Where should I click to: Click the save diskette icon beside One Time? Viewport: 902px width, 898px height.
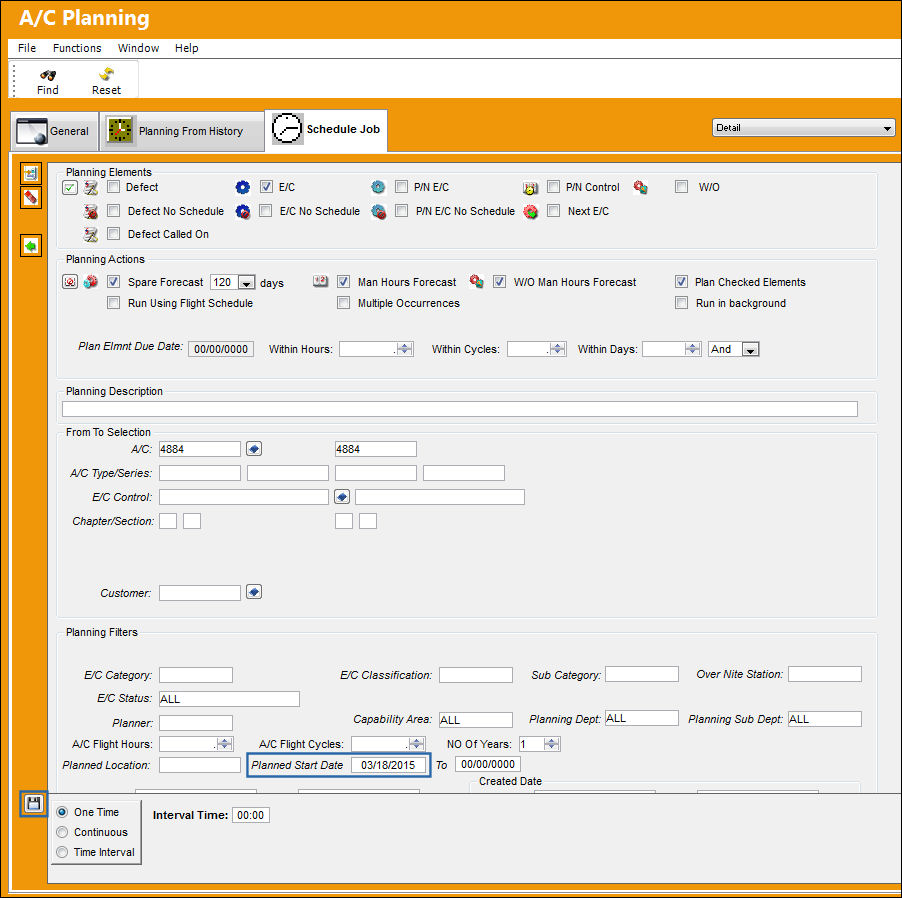point(33,803)
